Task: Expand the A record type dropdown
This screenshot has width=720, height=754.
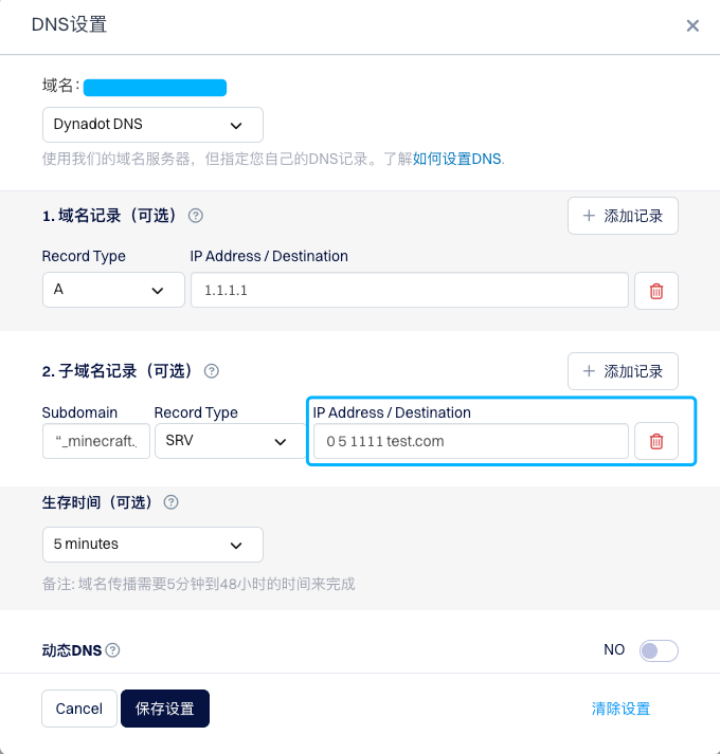Action: click(x=113, y=290)
